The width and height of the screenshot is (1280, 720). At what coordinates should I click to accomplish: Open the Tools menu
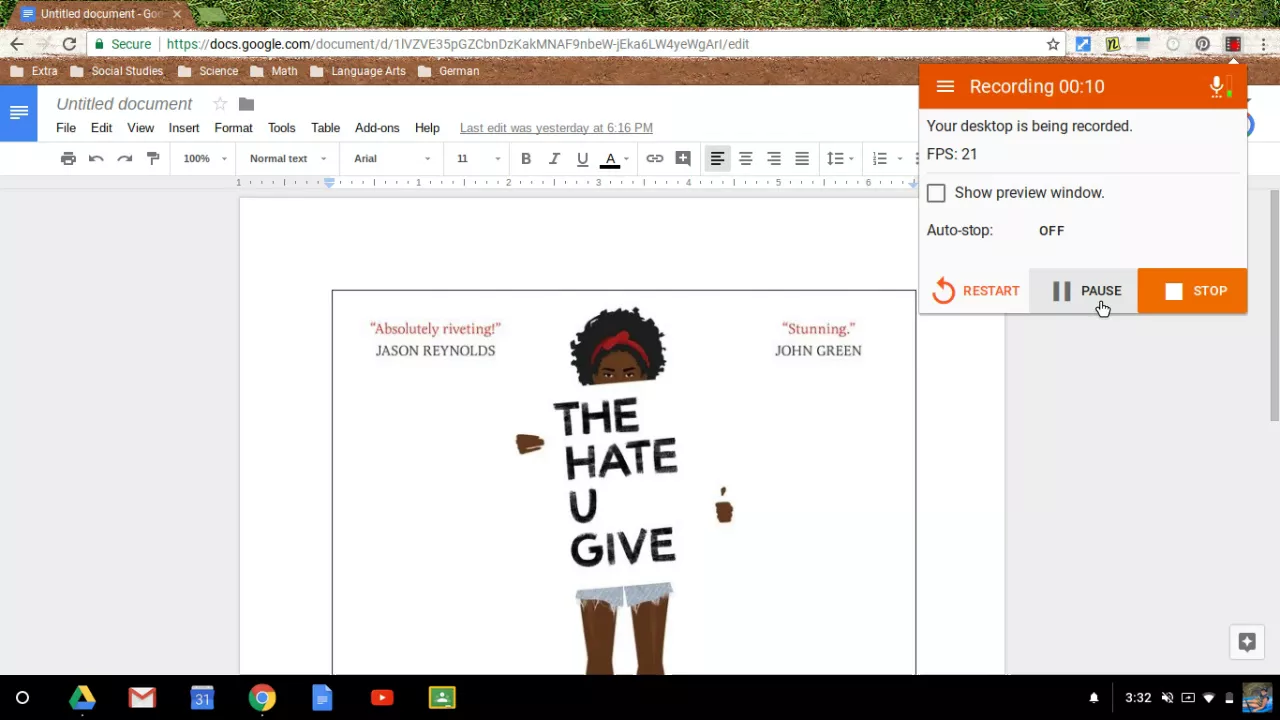(x=281, y=128)
